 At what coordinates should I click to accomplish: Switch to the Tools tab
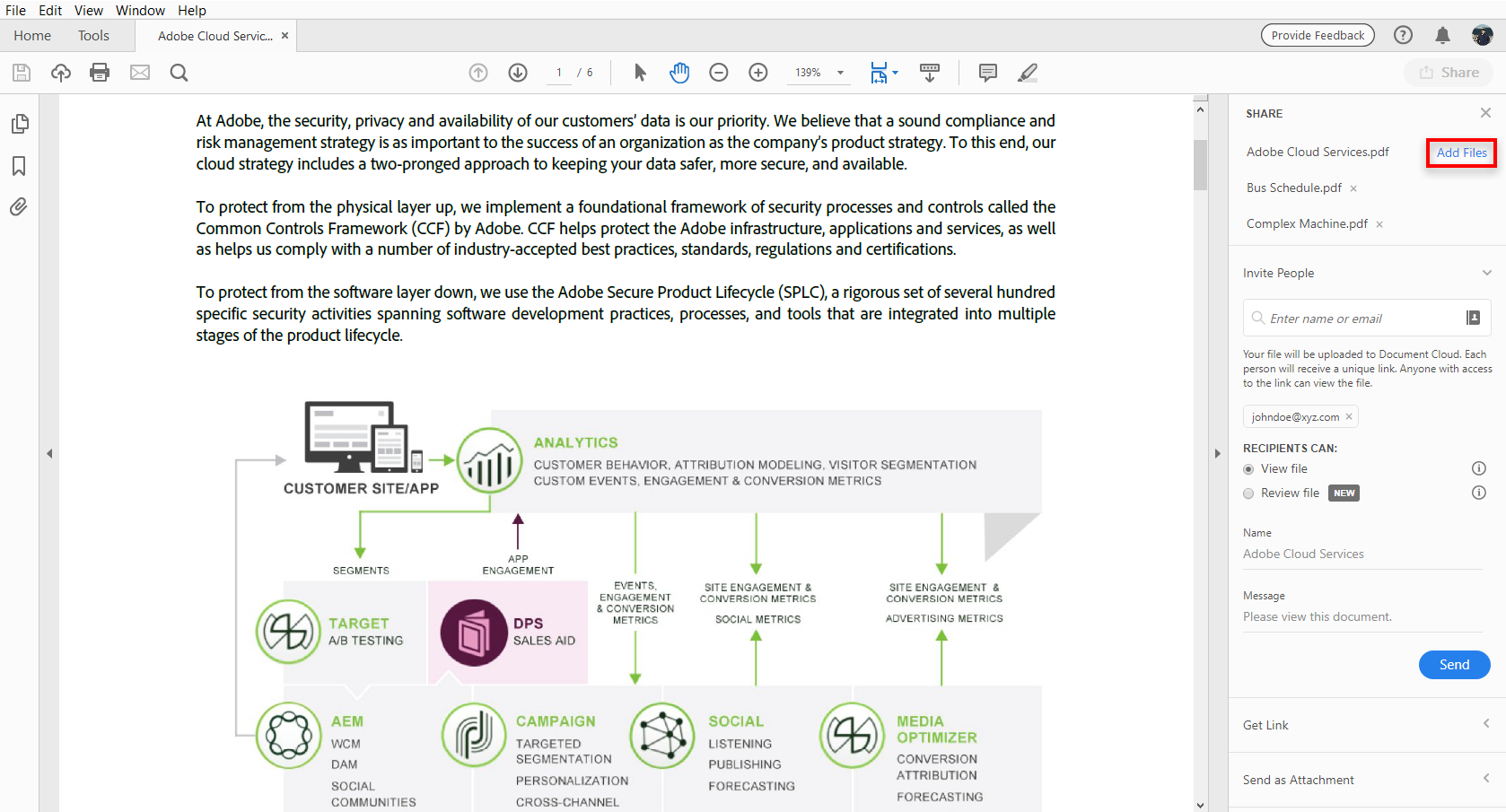[93, 36]
